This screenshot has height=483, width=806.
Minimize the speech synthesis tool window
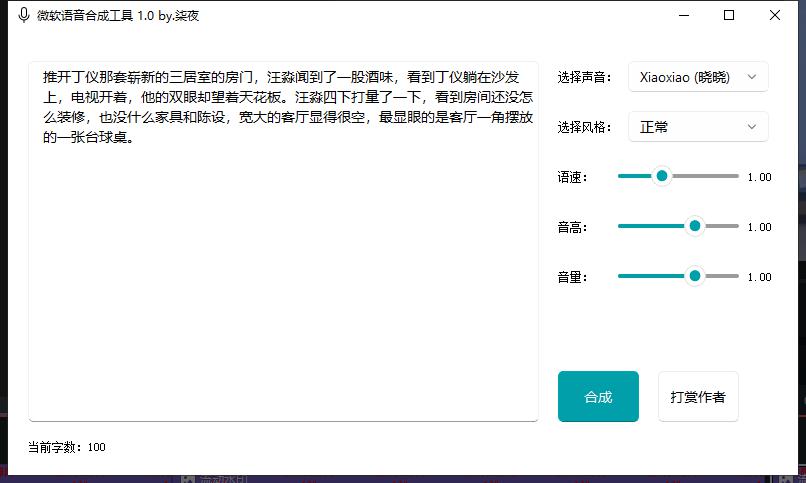coord(684,16)
